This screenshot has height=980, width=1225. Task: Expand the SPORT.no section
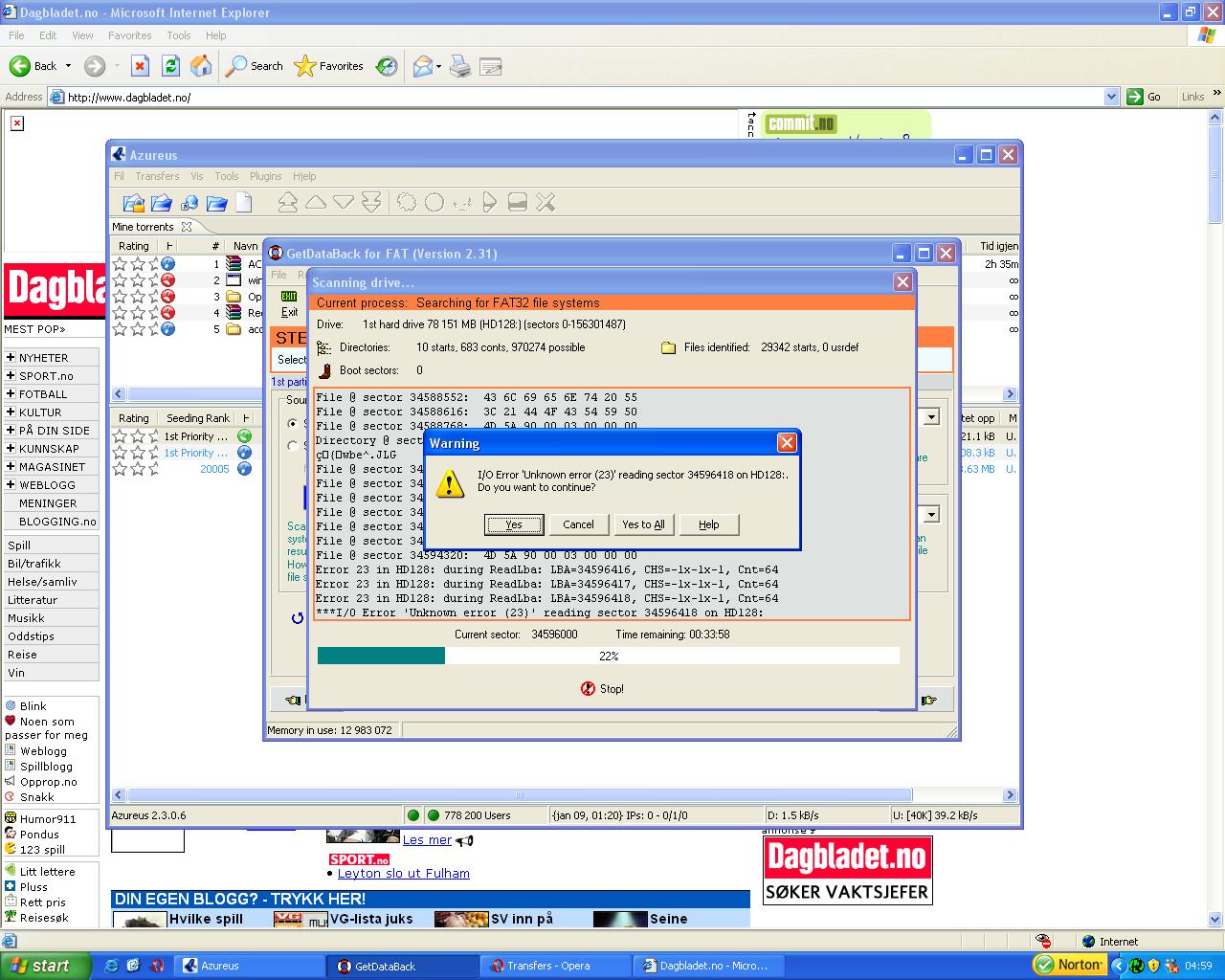point(11,376)
